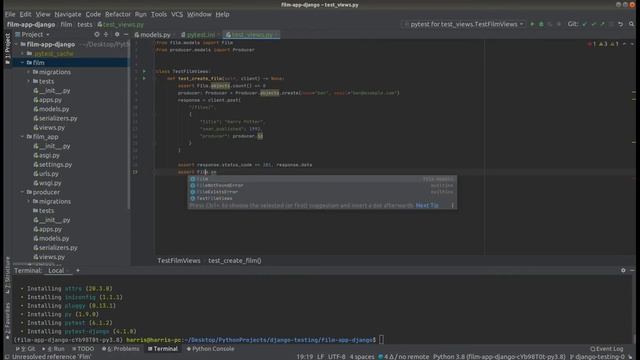
Task: Open the TODO tool window
Action: coord(83,349)
